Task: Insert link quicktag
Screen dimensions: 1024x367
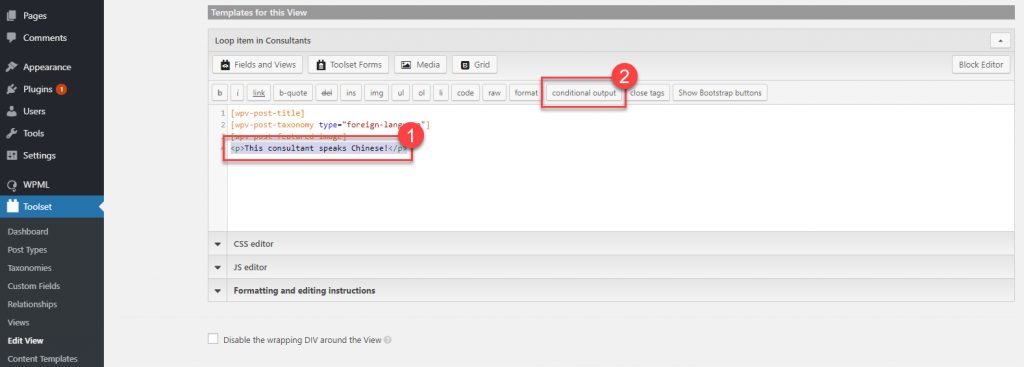Action: tap(259, 93)
